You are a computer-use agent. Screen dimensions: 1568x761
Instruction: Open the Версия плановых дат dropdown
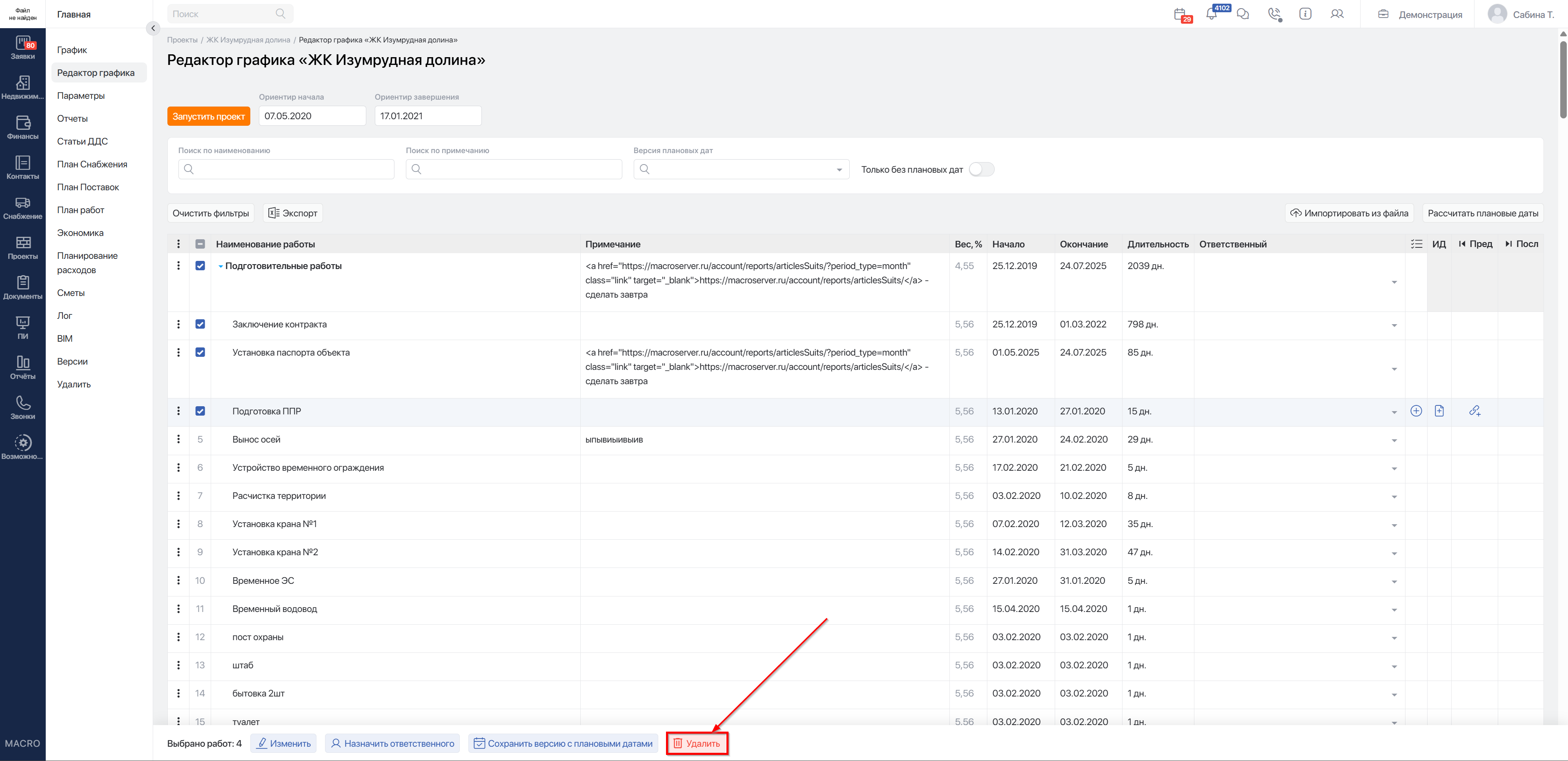(x=742, y=169)
